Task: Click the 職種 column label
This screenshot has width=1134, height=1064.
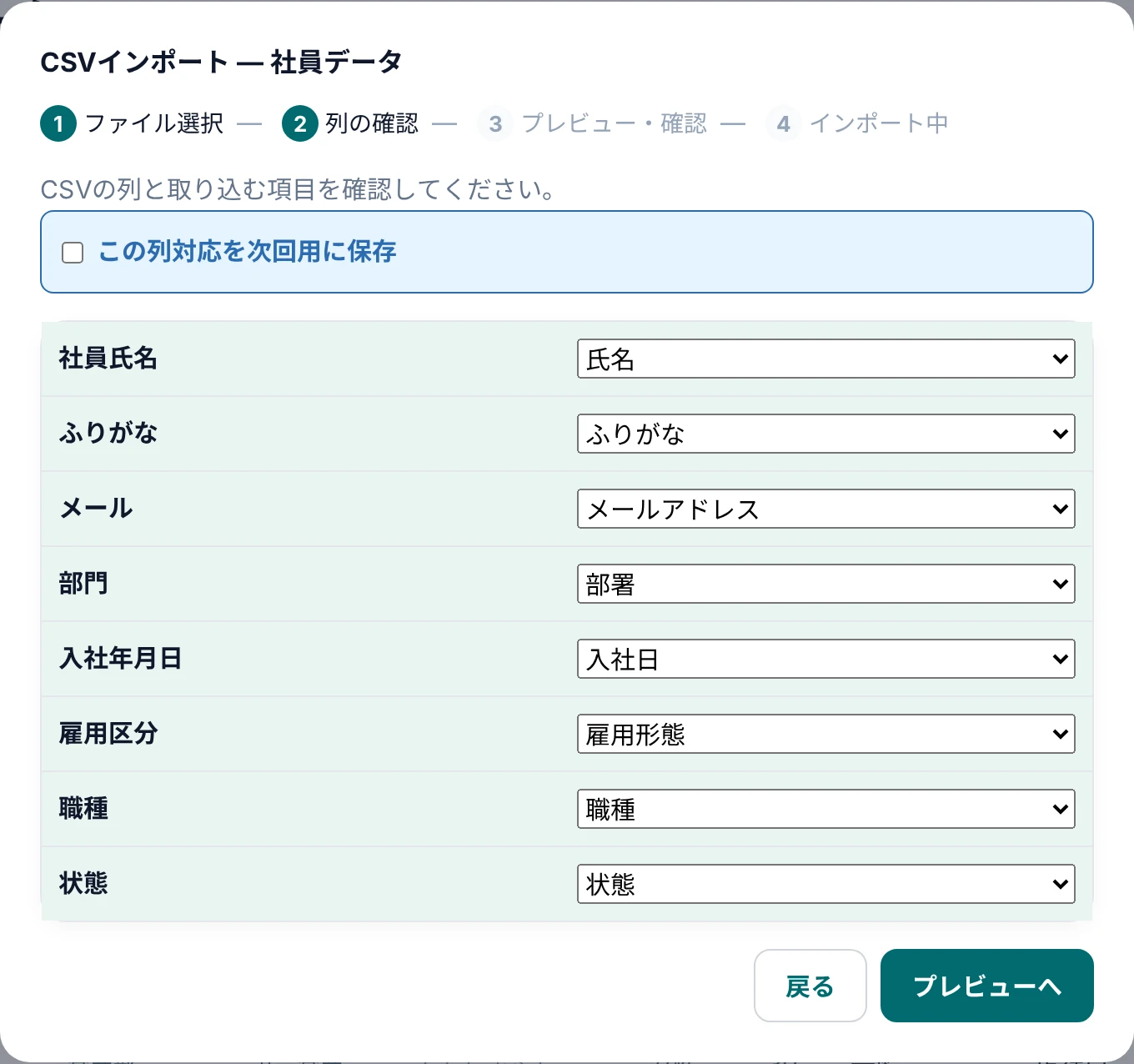Action: 83,809
